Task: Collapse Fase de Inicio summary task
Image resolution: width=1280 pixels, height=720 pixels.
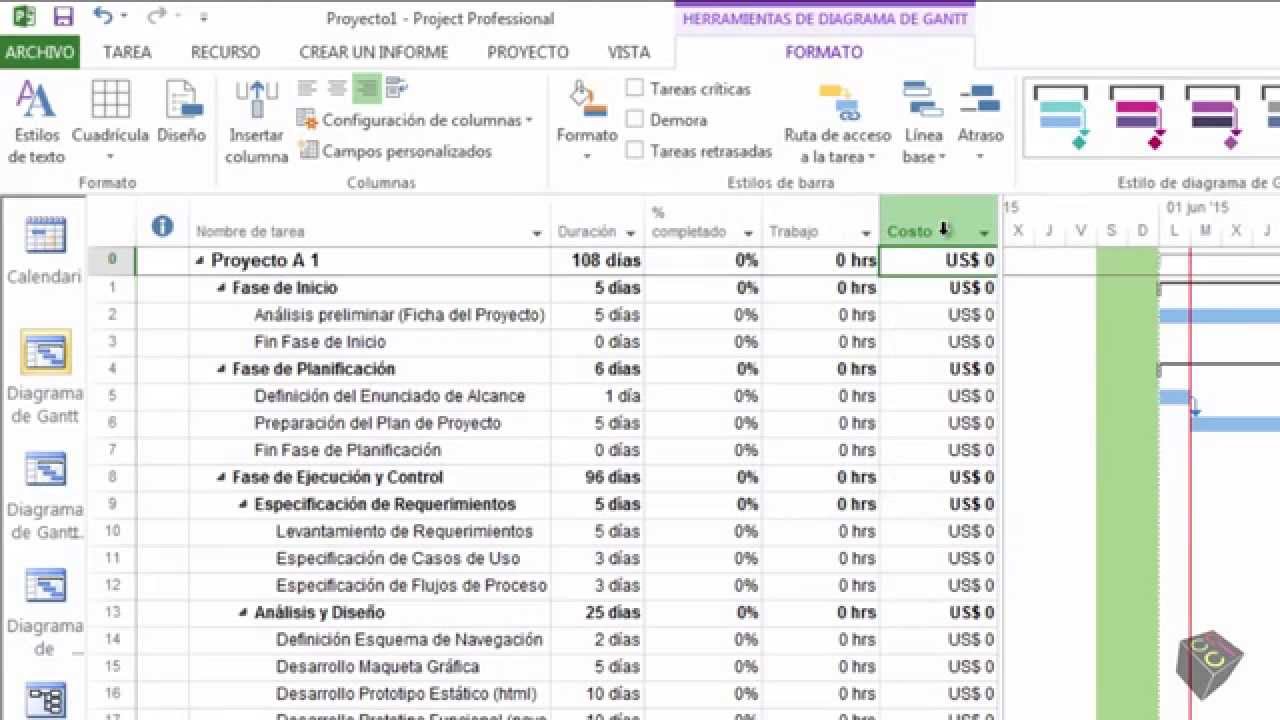Action: click(221, 288)
